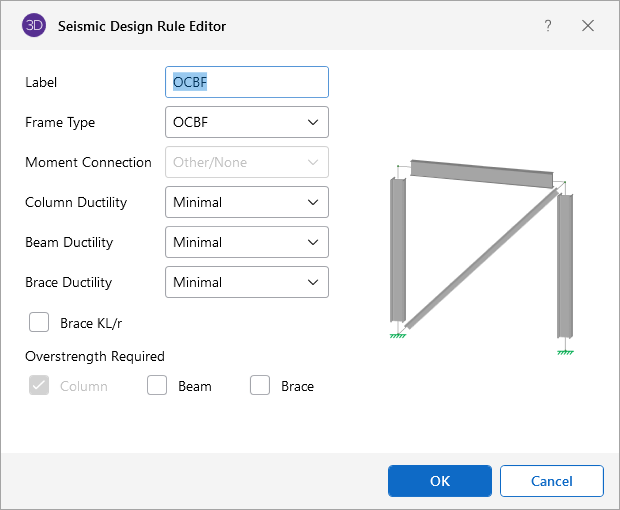
Task: Expand the Brace Ductility dropdown
Action: click(x=246, y=282)
